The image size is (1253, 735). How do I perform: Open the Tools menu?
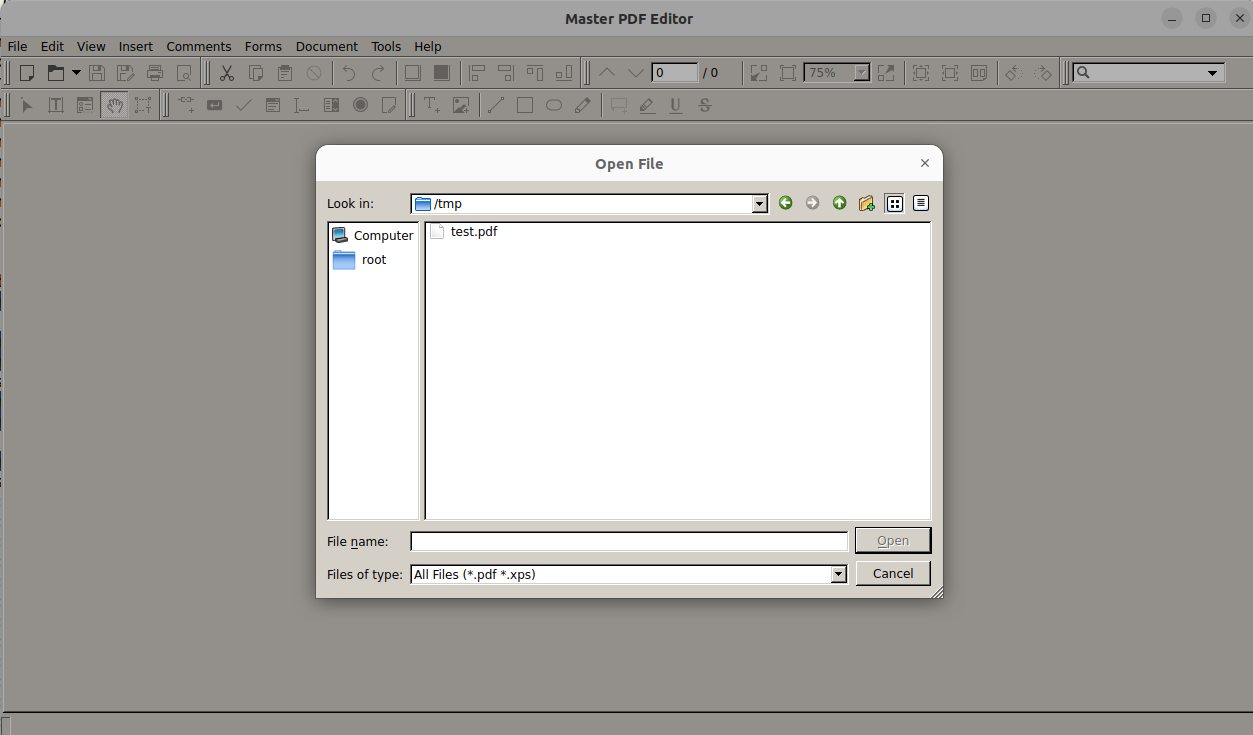click(x=386, y=46)
